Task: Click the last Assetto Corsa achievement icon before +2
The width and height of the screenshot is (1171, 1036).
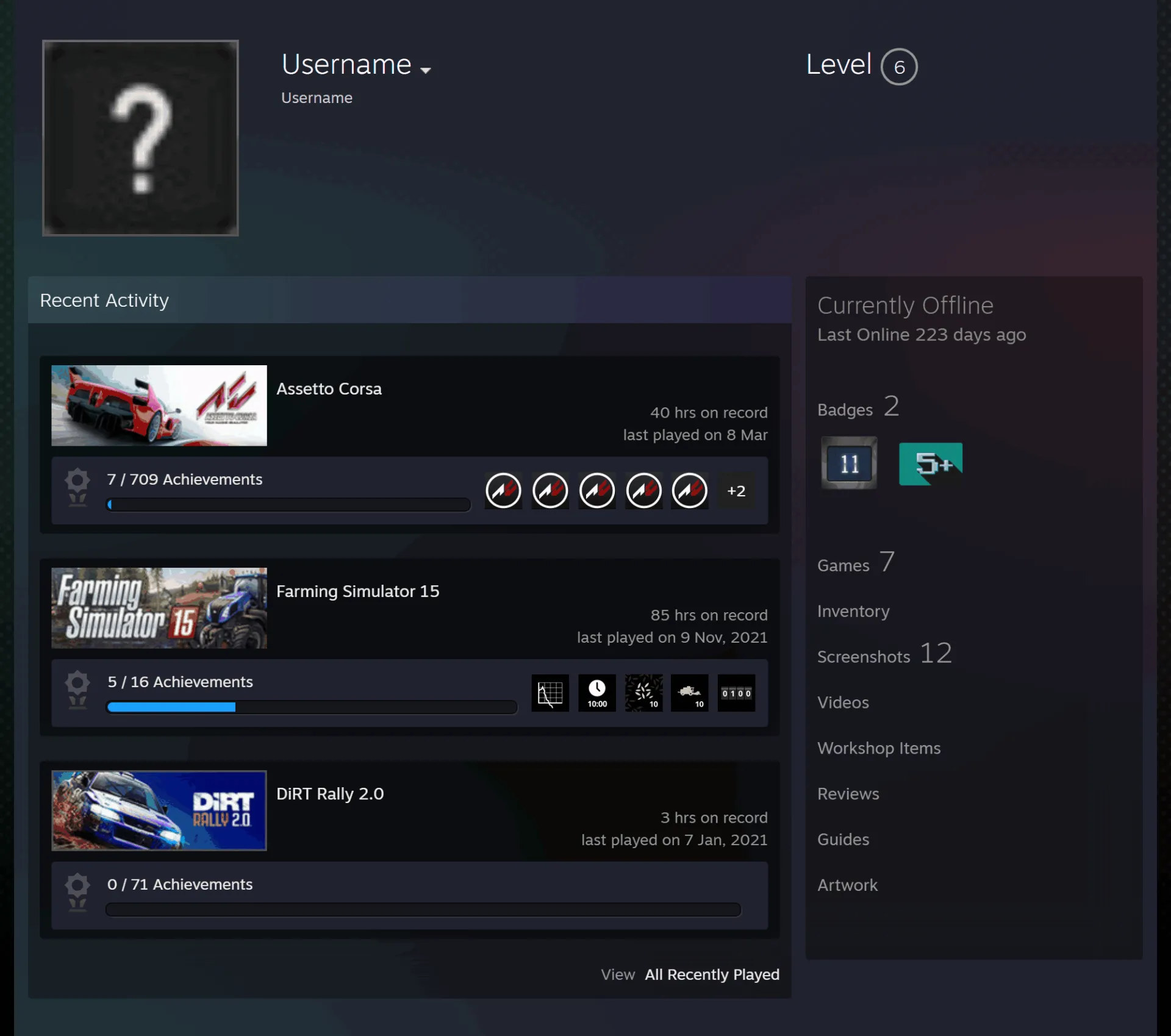Action: 690,490
